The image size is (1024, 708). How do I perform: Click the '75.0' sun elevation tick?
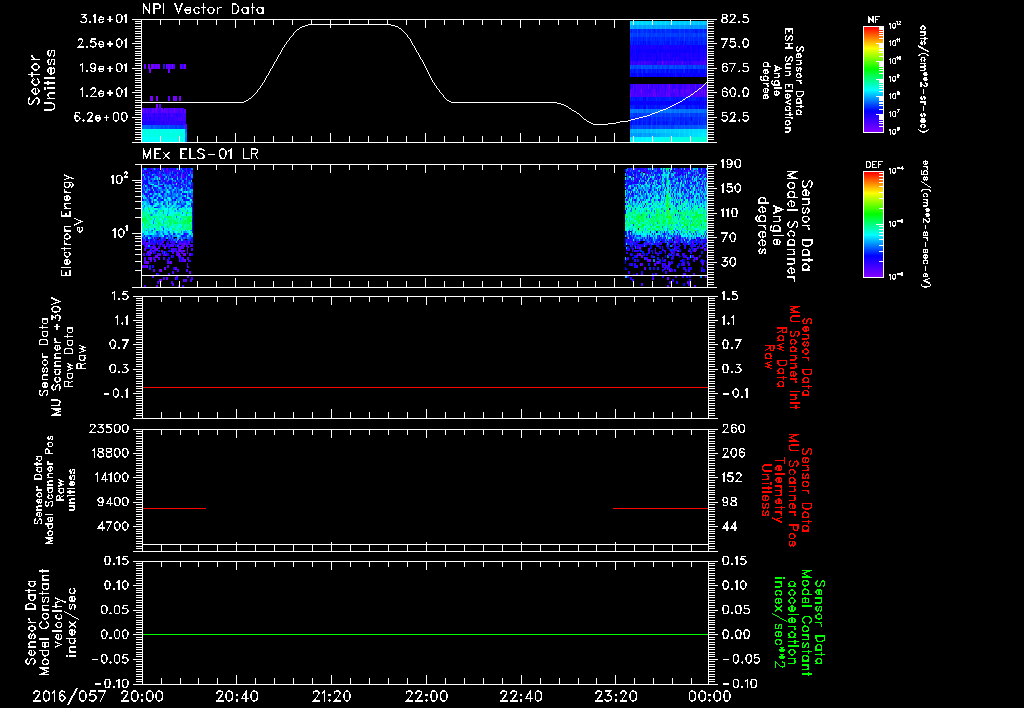click(x=735, y=43)
